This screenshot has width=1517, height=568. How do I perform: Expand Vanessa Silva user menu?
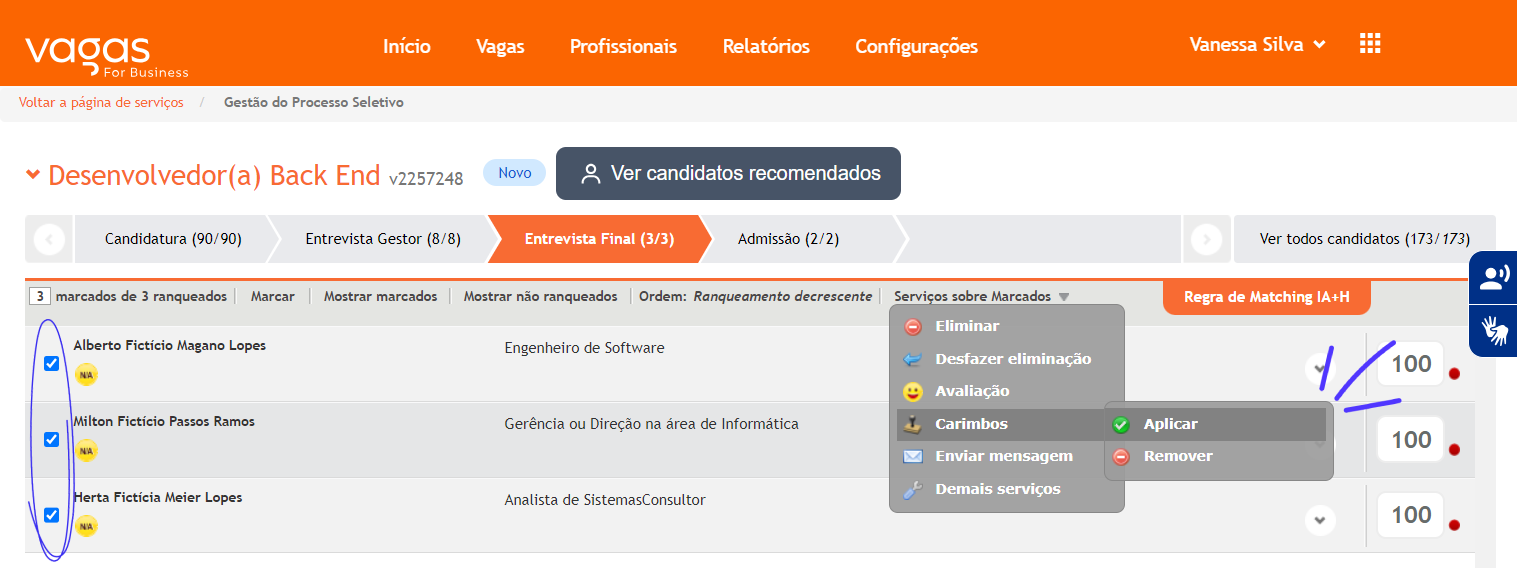click(1257, 45)
